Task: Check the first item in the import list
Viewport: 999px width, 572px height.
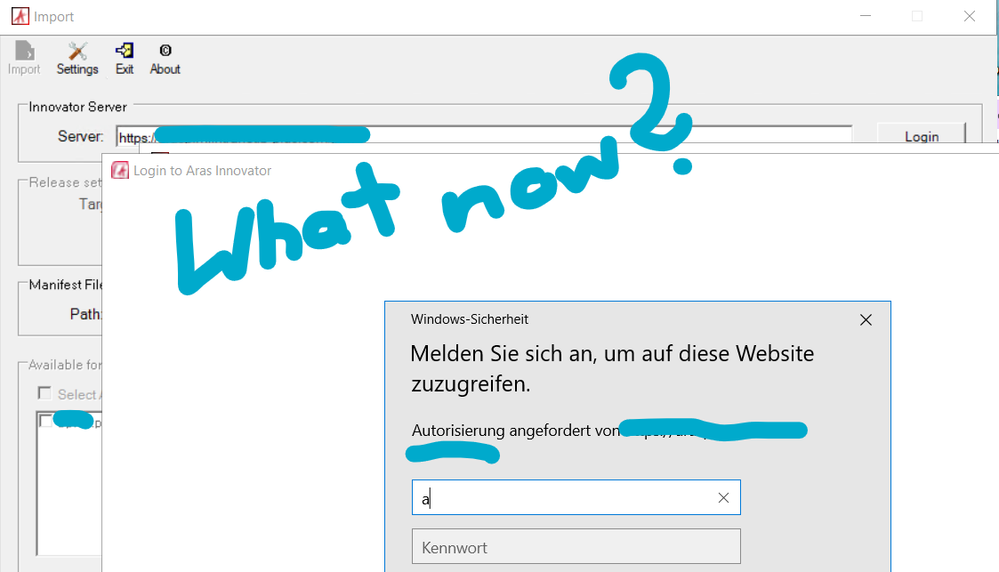Action: 45,422
